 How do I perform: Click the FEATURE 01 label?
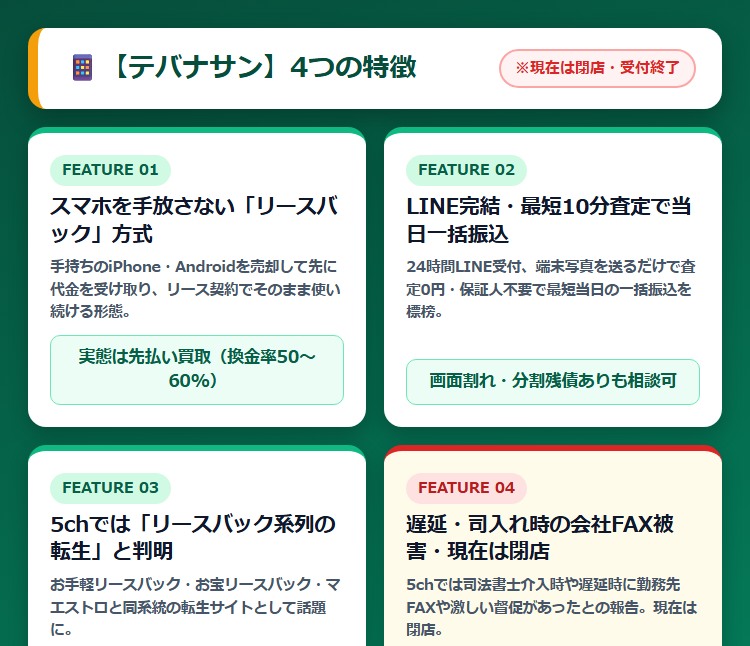click(x=110, y=170)
